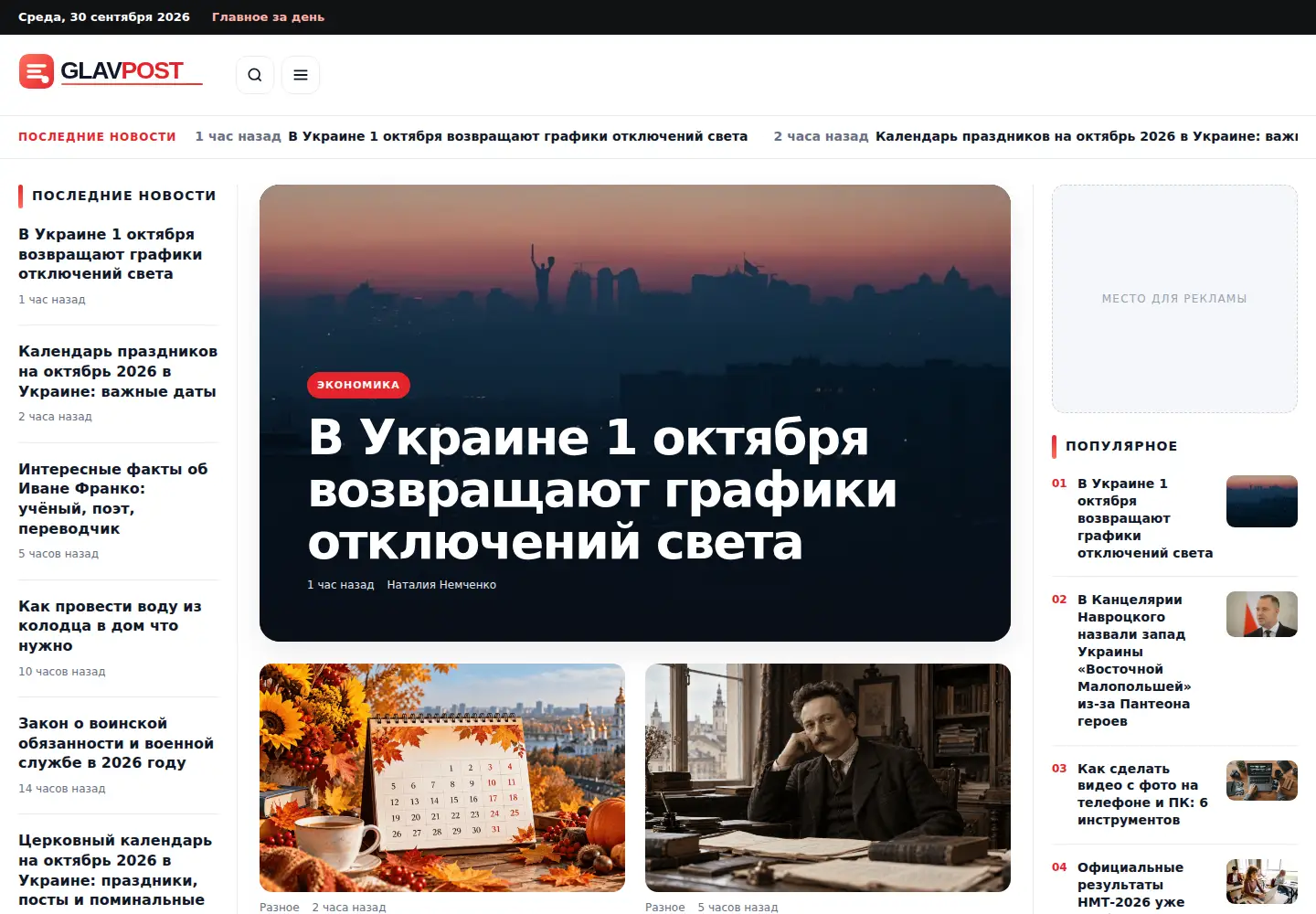Image resolution: width=1316 pixels, height=914 pixels.
Task: Click '5 часов назад' under the Franko sidebar article
Action: click(x=58, y=554)
